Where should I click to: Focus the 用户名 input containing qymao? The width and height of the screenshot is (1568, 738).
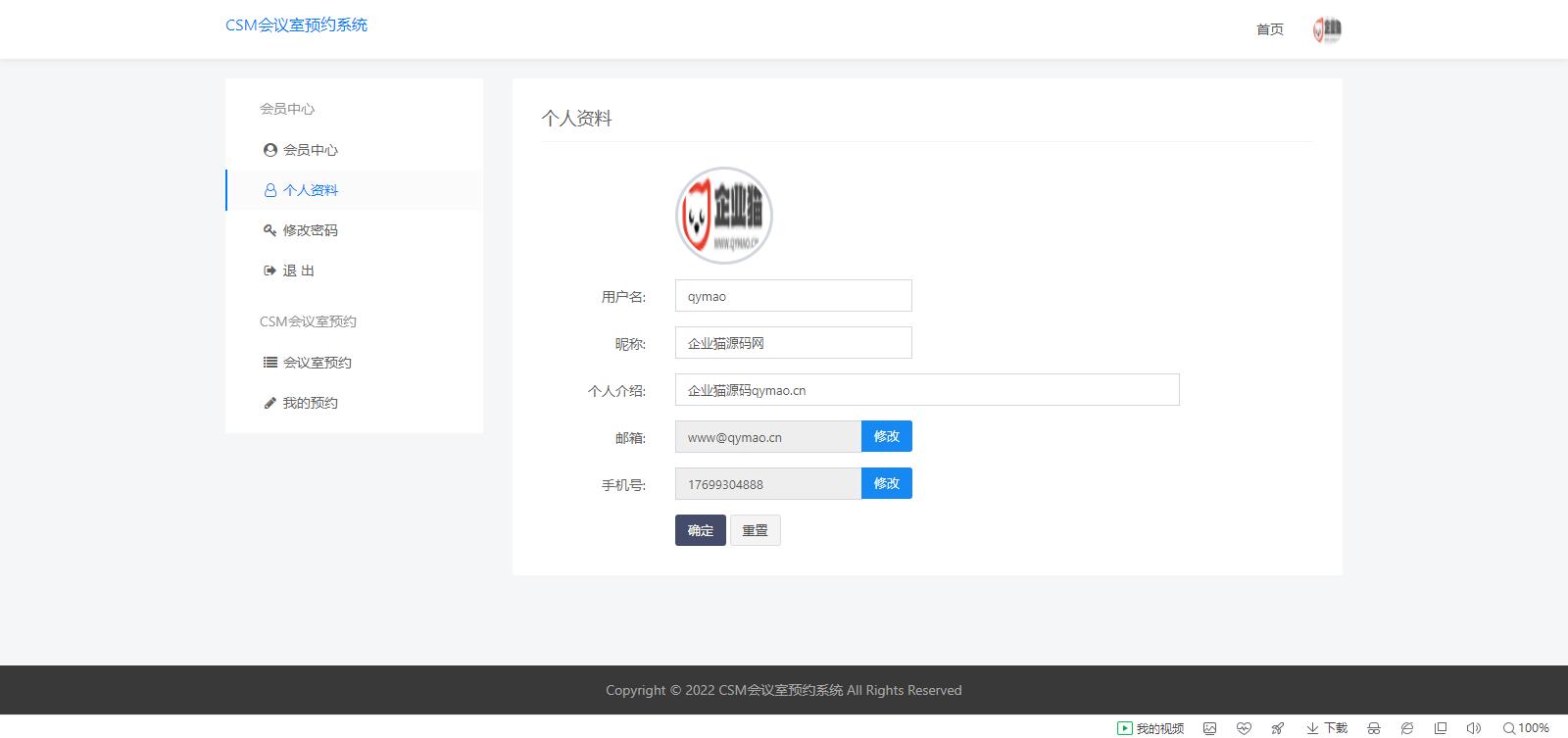[x=794, y=296]
